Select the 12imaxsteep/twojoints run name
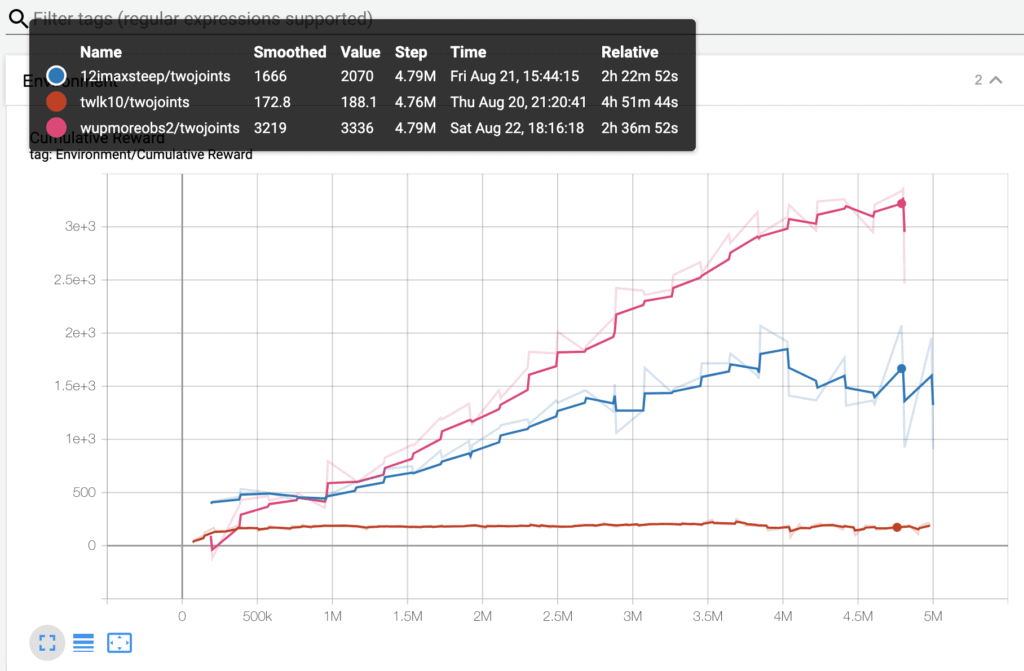 point(155,76)
